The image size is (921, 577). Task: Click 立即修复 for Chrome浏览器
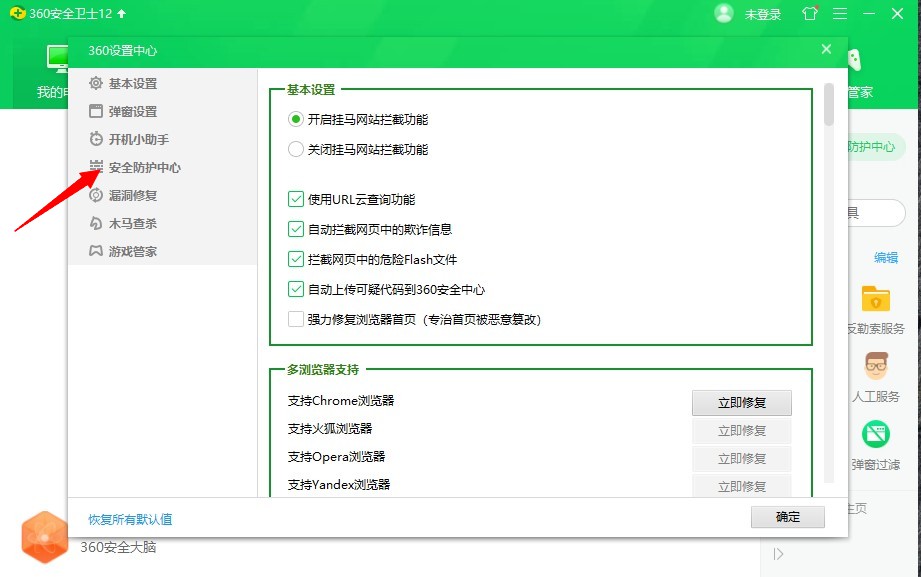pos(741,403)
